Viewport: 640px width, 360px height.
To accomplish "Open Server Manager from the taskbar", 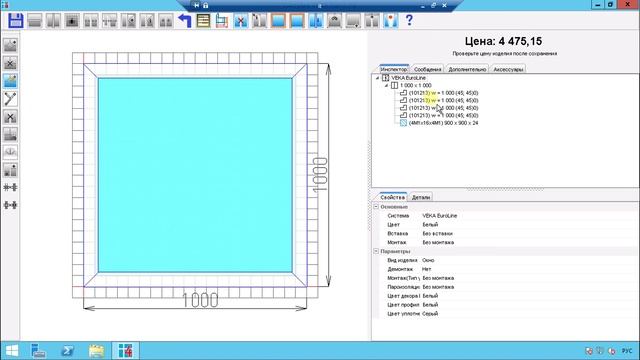I will (38, 351).
